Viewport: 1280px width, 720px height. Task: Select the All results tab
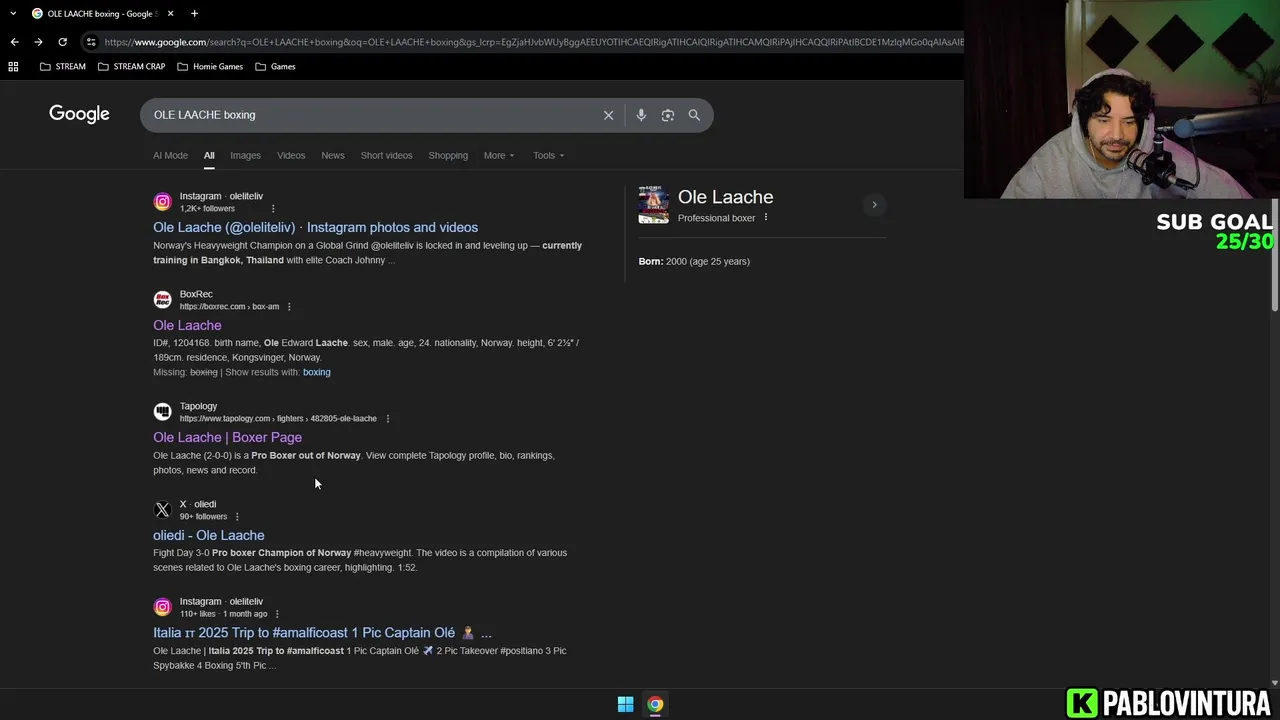[x=209, y=155]
